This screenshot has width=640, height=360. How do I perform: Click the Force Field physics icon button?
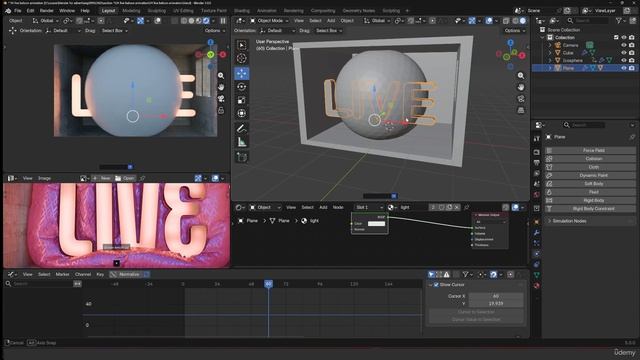tap(549, 150)
